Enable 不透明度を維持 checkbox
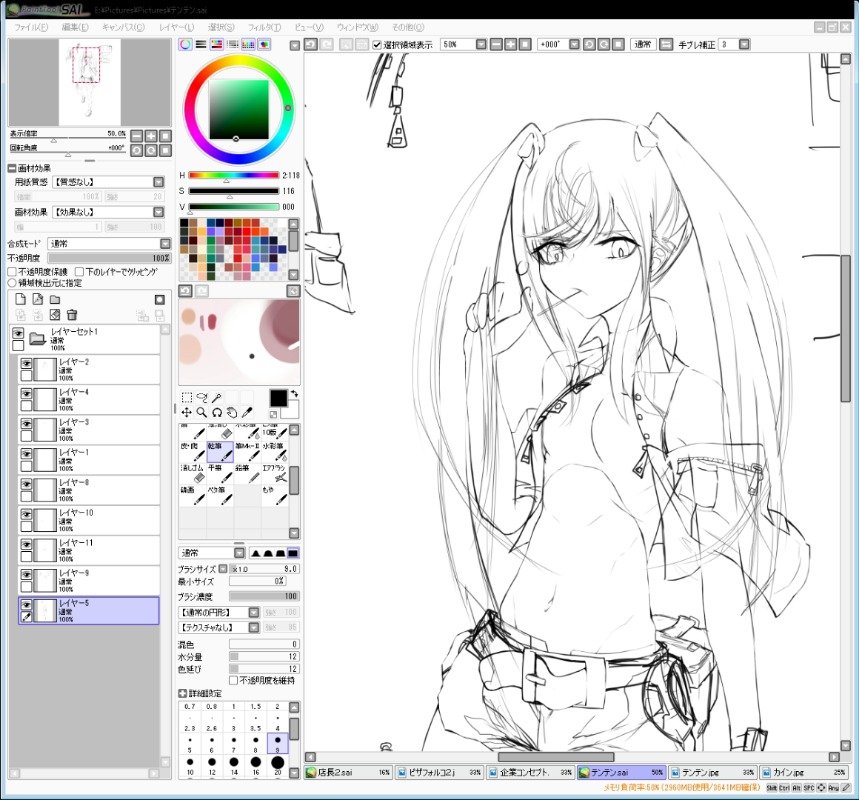859x800 pixels. (x=233, y=681)
